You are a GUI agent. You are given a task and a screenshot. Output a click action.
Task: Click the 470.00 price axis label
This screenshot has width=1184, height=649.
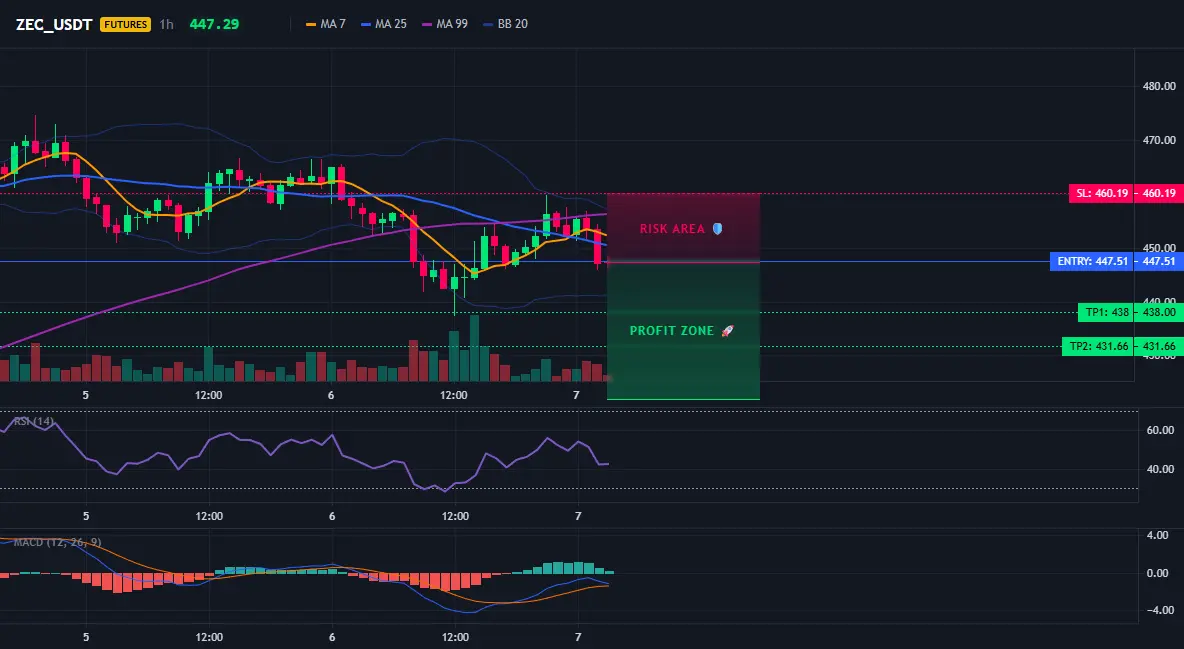pyautogui.click(x=1159, y=141)
